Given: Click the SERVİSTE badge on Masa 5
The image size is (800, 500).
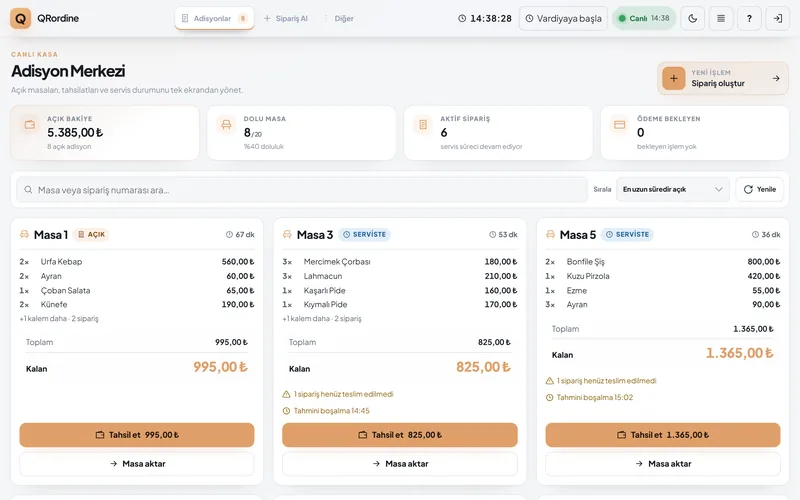Looking at the screenshot, I should point(627,234).
